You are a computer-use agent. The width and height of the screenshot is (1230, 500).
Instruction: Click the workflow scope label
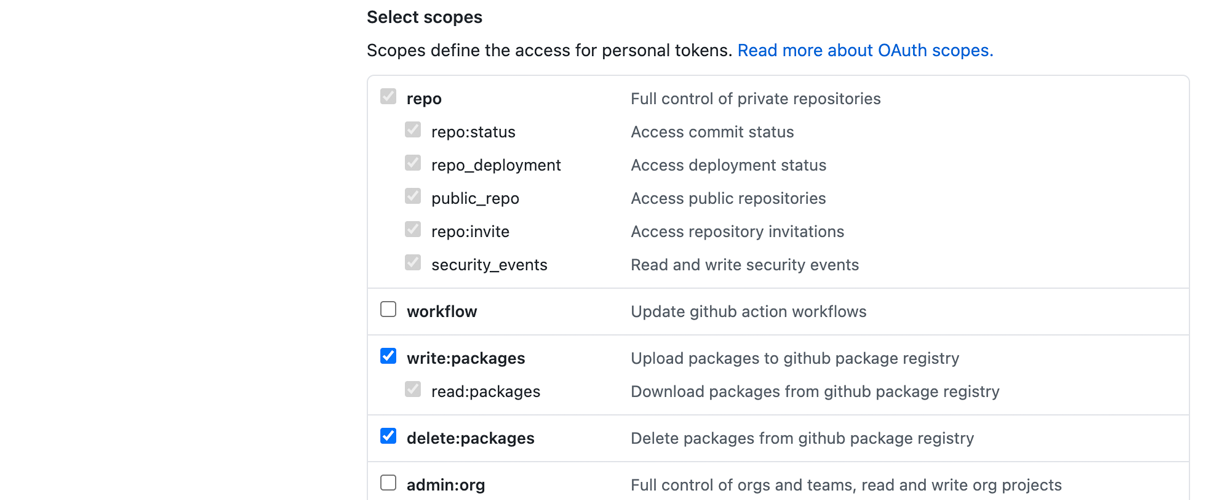[x=442, y=312]
